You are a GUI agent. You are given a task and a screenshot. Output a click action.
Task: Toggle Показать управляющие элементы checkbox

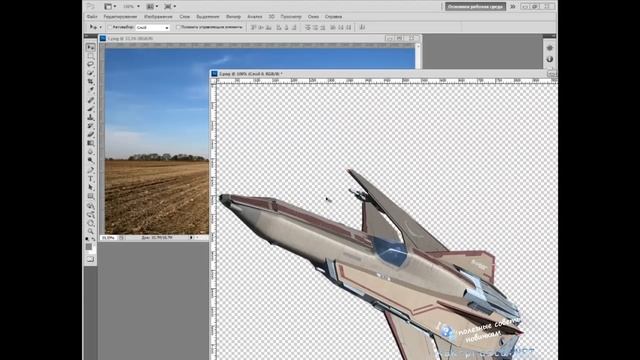click(x=178, y=27)
